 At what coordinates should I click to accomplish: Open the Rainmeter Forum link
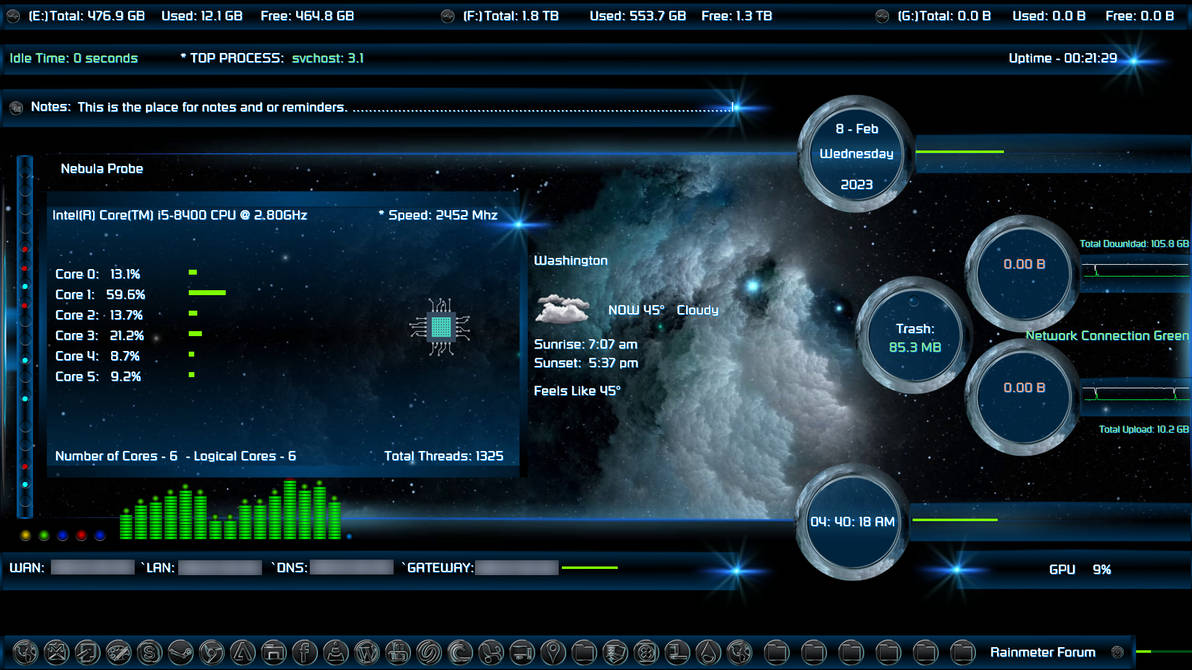1045,652
